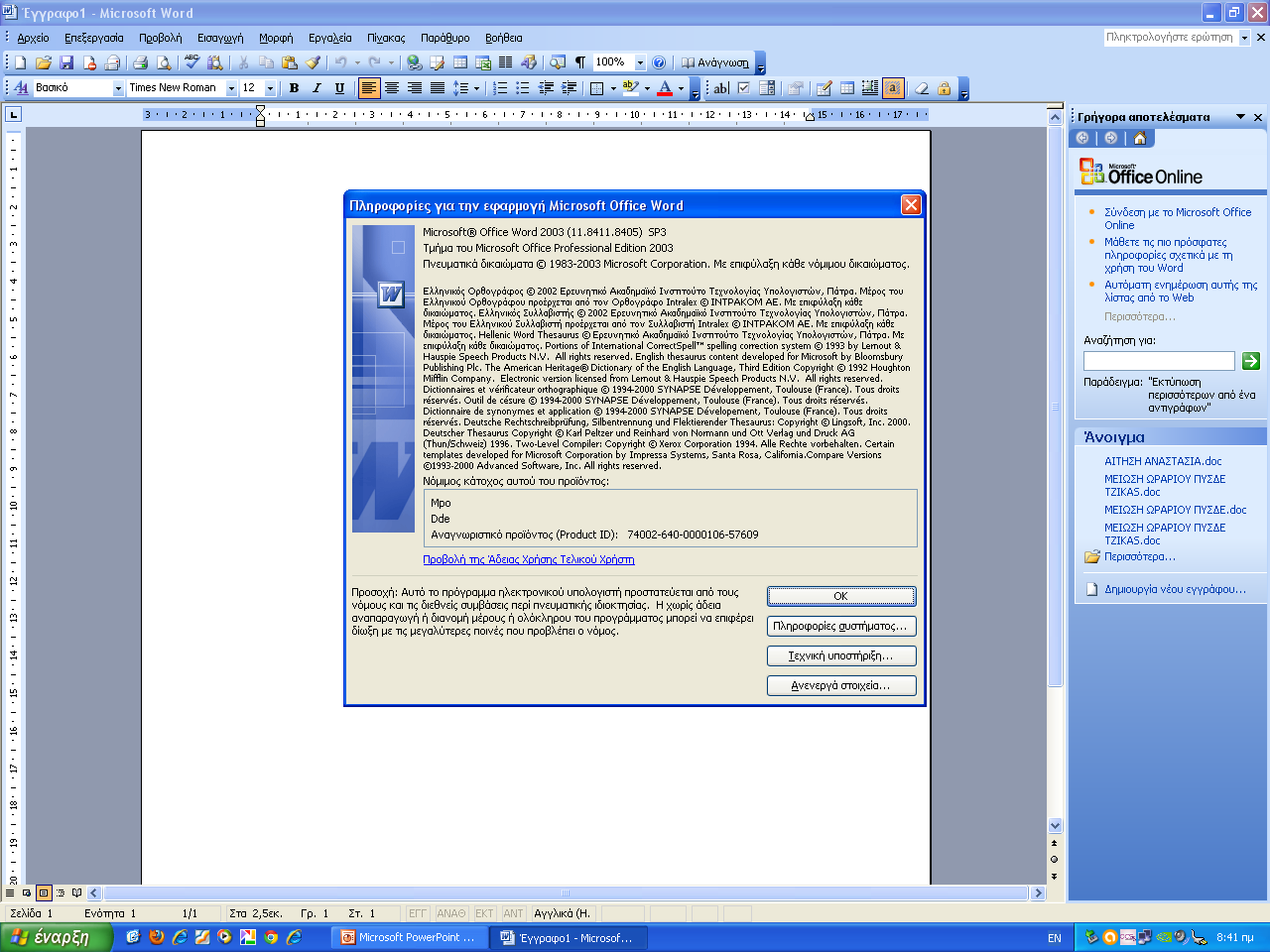Click the Protect Form lock icon

click(945, 88)
